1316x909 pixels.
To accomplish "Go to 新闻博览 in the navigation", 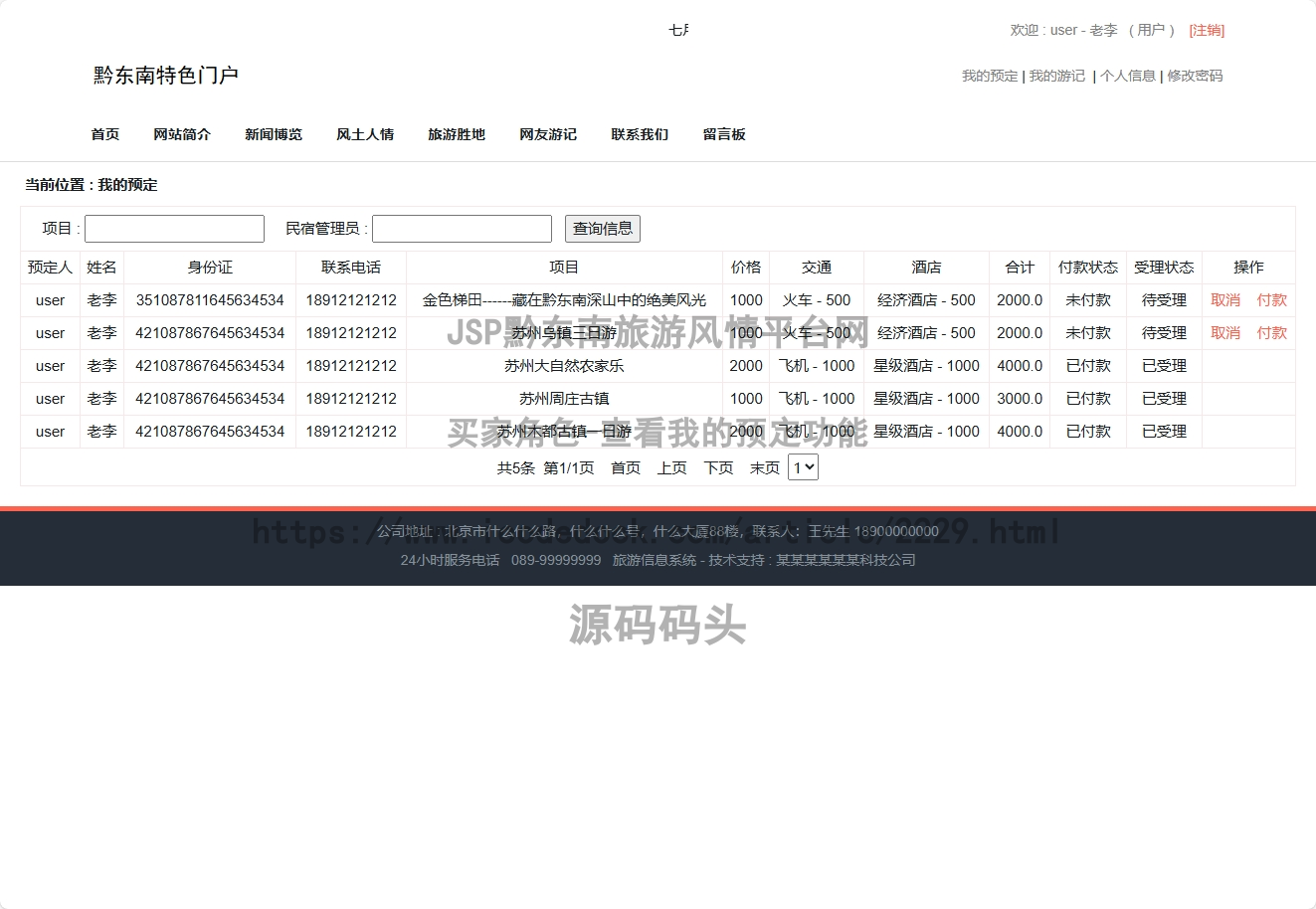I will point(274,134).
